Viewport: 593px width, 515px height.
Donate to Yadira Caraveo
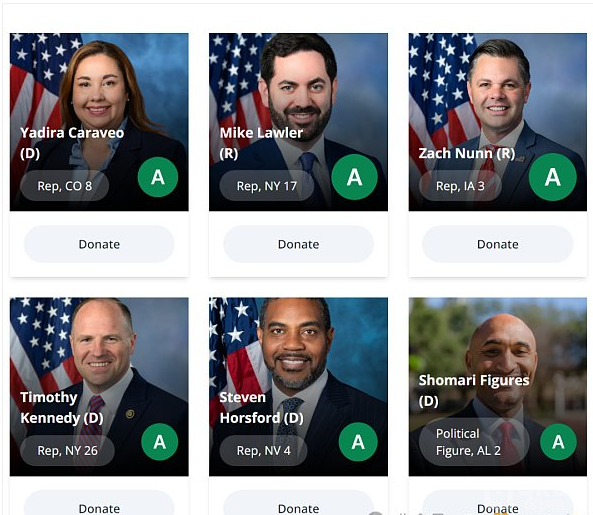coord(99,244)
